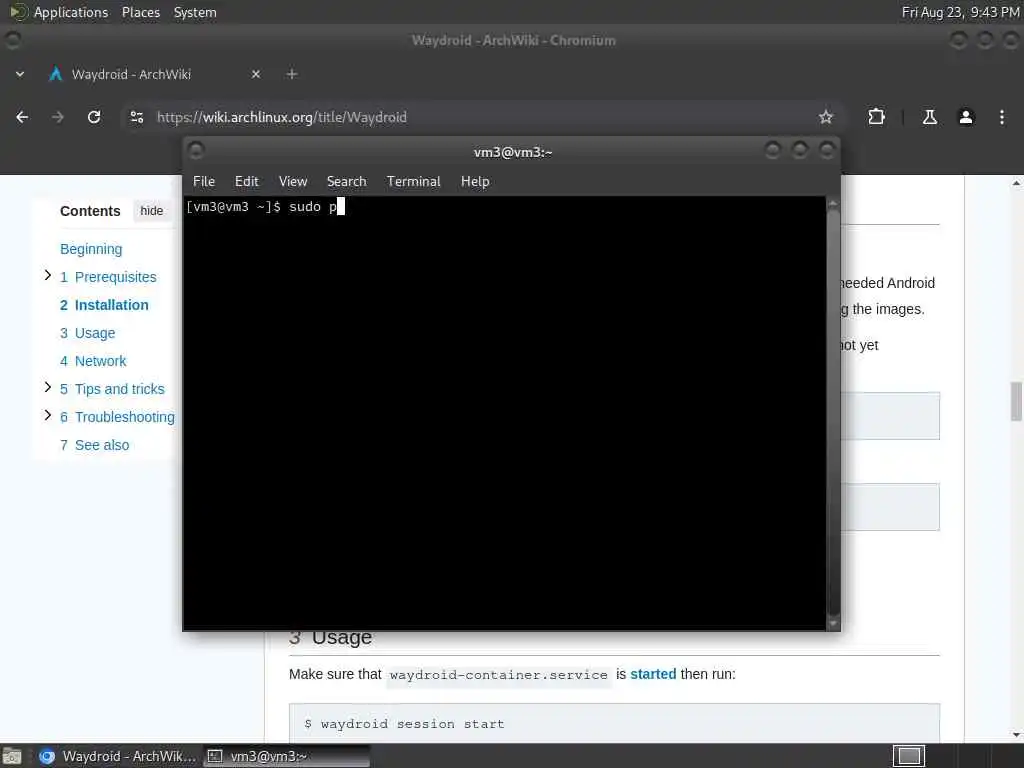Screen dimensions: 1024x768
Task: Open the terminal View menu
Action: (293, 182)
